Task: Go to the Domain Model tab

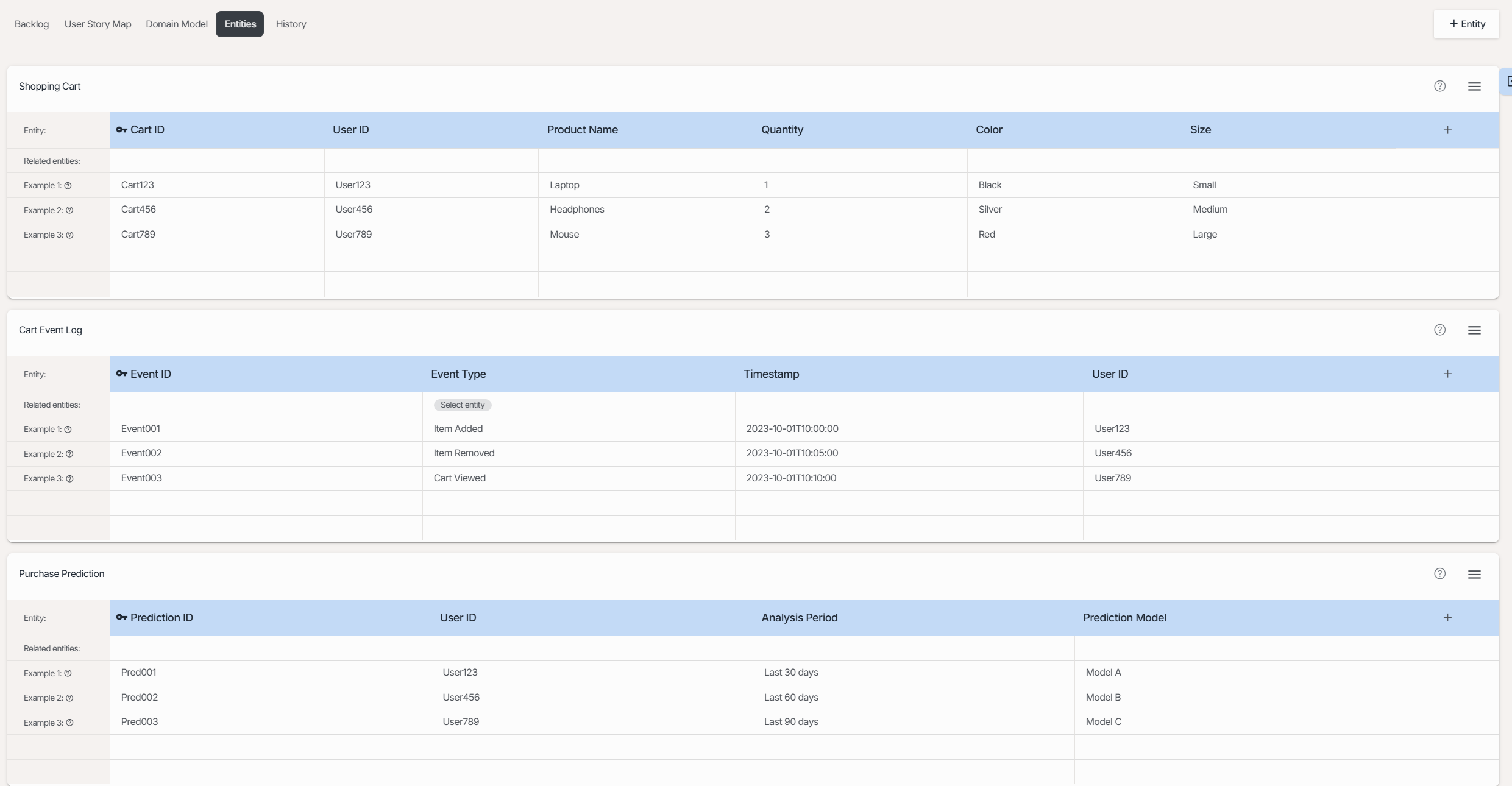Action: 176,24
